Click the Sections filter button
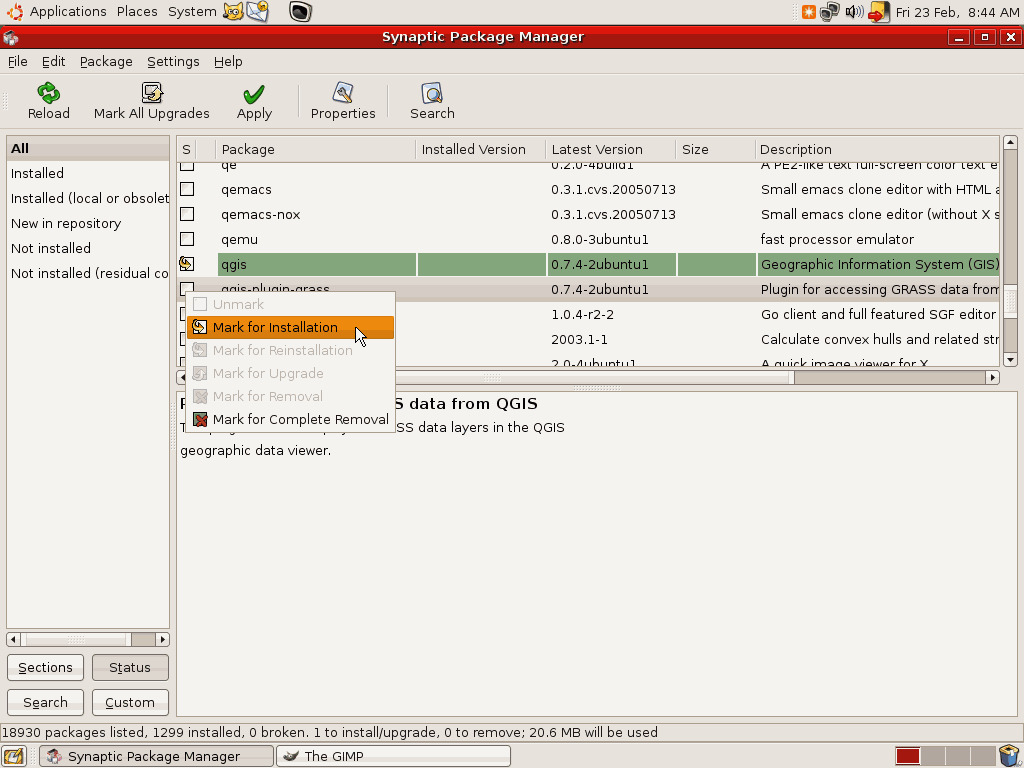Image resolution: width=1024 pixels, height=768 pixels. pos(45,667)
